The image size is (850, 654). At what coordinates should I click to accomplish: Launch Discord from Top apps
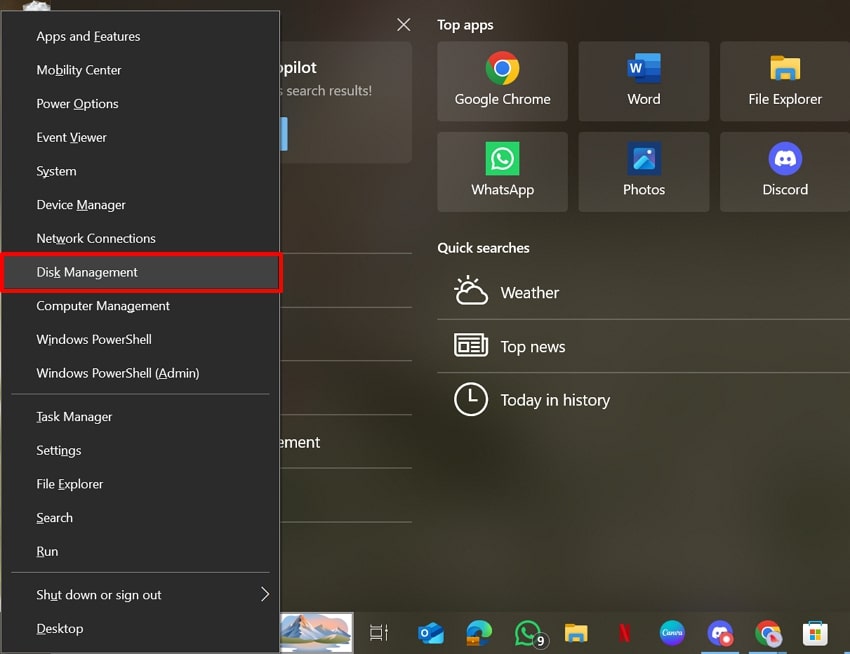[785, 171]
